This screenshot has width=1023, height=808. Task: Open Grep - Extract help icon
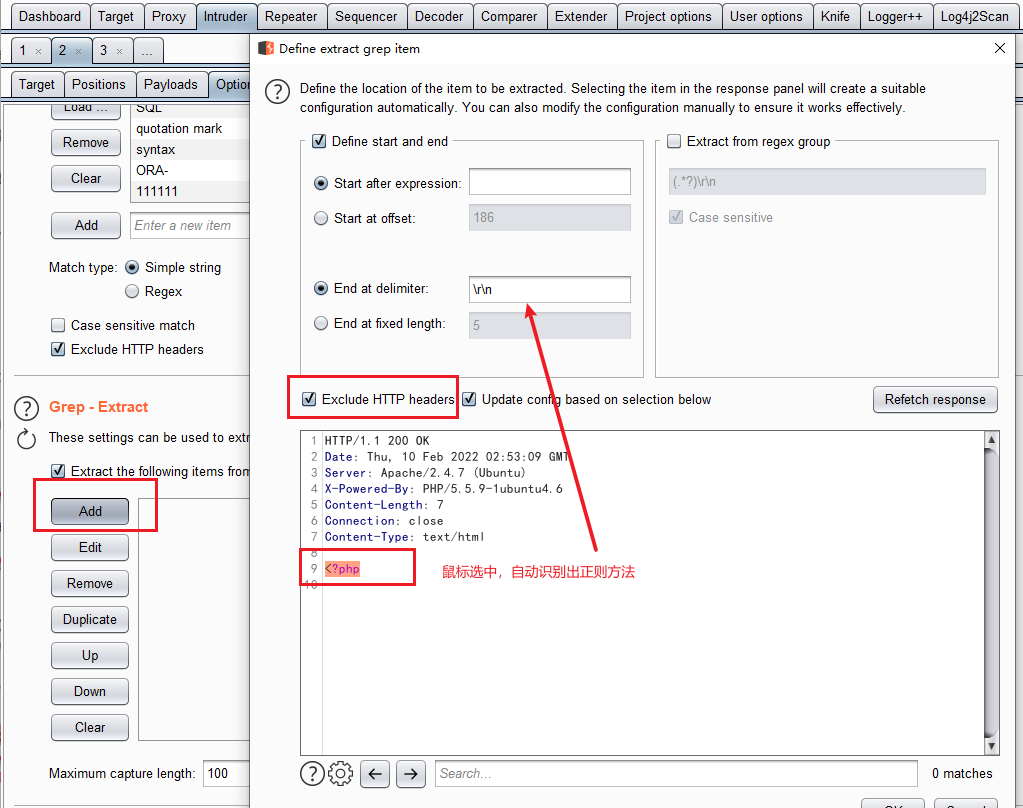click(26, 409)
